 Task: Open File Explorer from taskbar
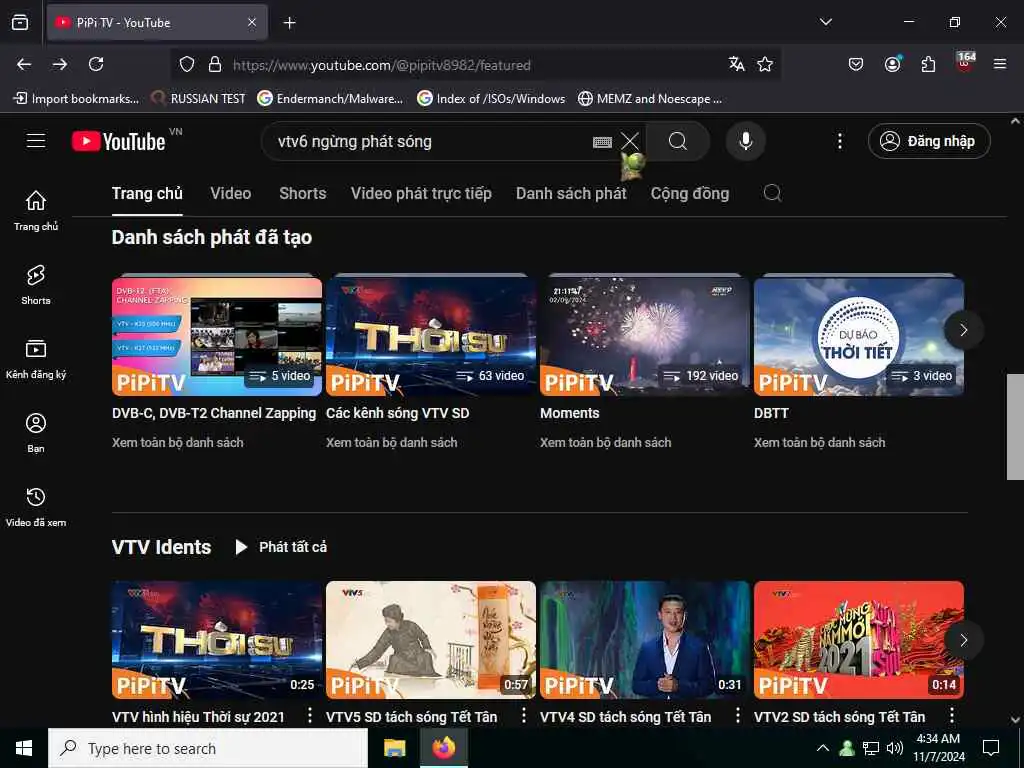394,748
